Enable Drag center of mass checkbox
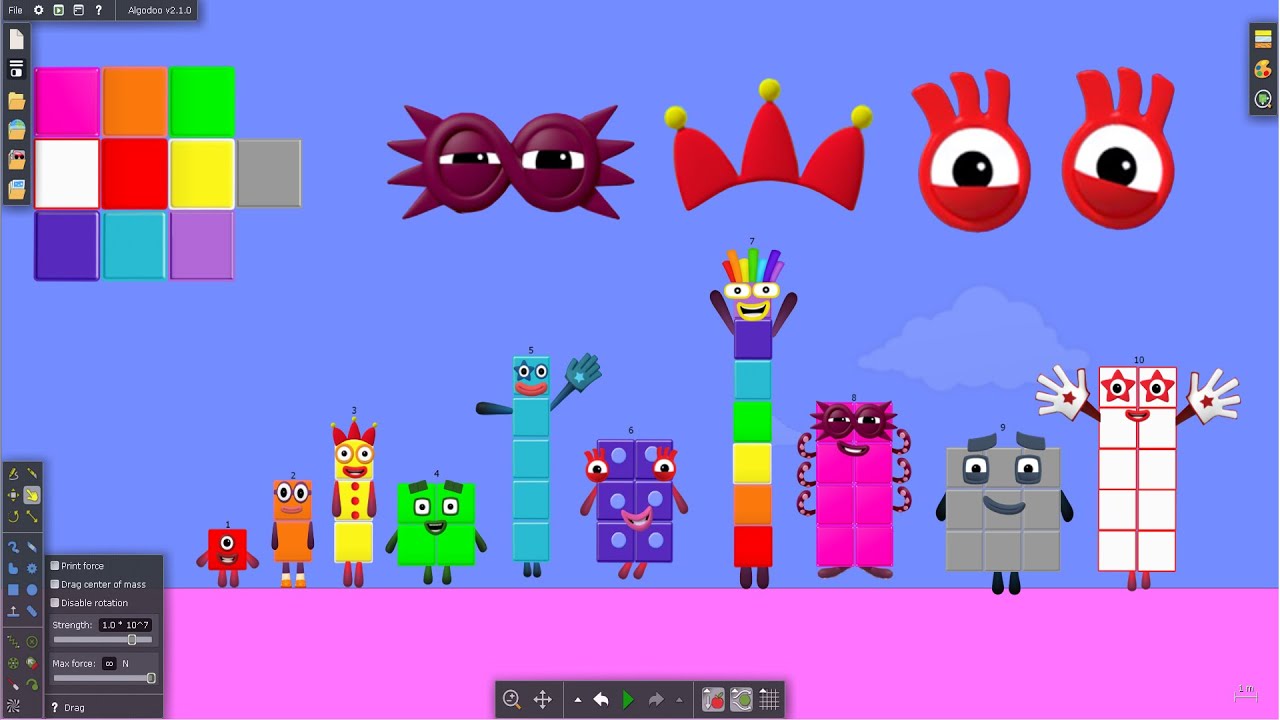This screenshot has width=1280, height=720. [x=55, y=584]
